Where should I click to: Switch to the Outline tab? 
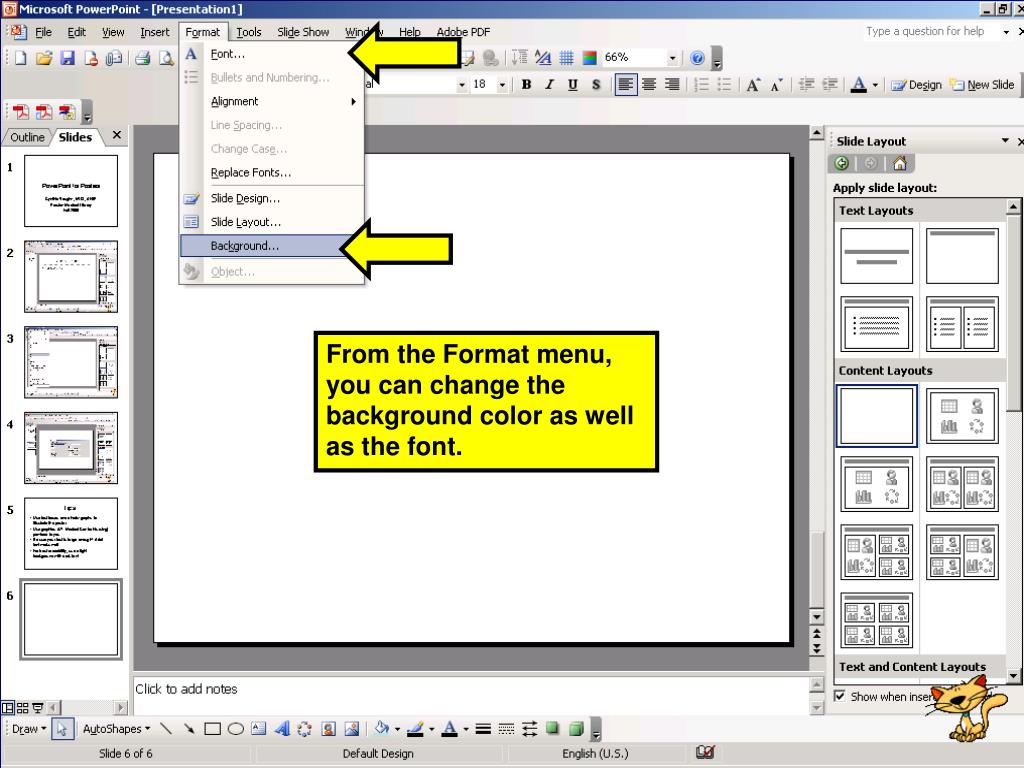coord(27,137)
